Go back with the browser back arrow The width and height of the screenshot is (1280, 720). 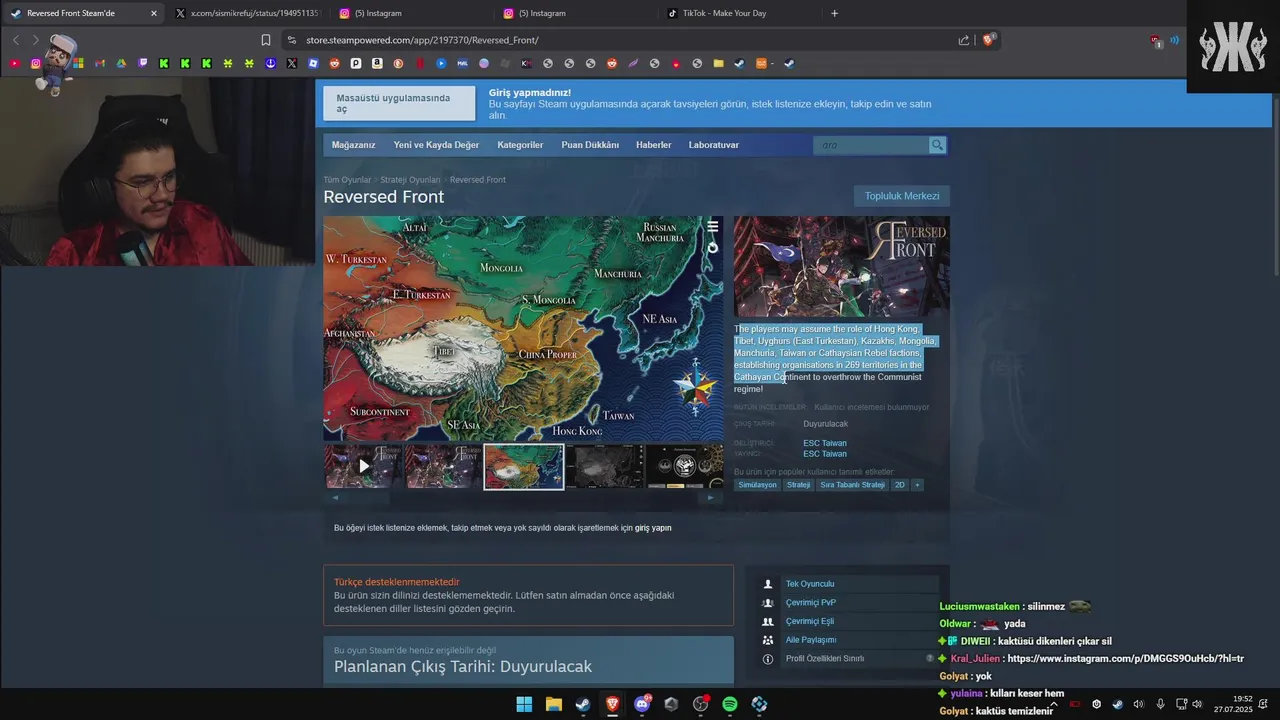pyautogui.click(x=16, y=40)
